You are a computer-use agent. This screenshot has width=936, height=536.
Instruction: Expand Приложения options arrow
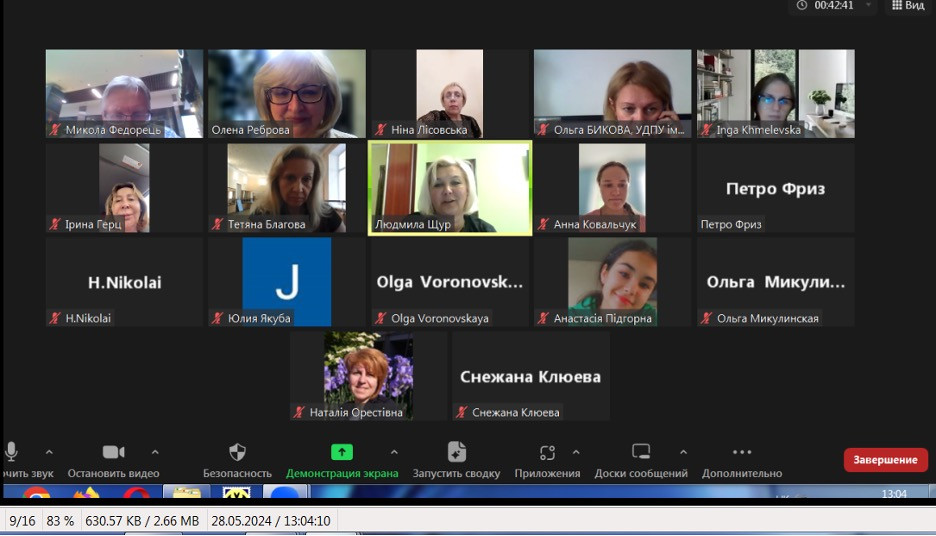[576, 452]
